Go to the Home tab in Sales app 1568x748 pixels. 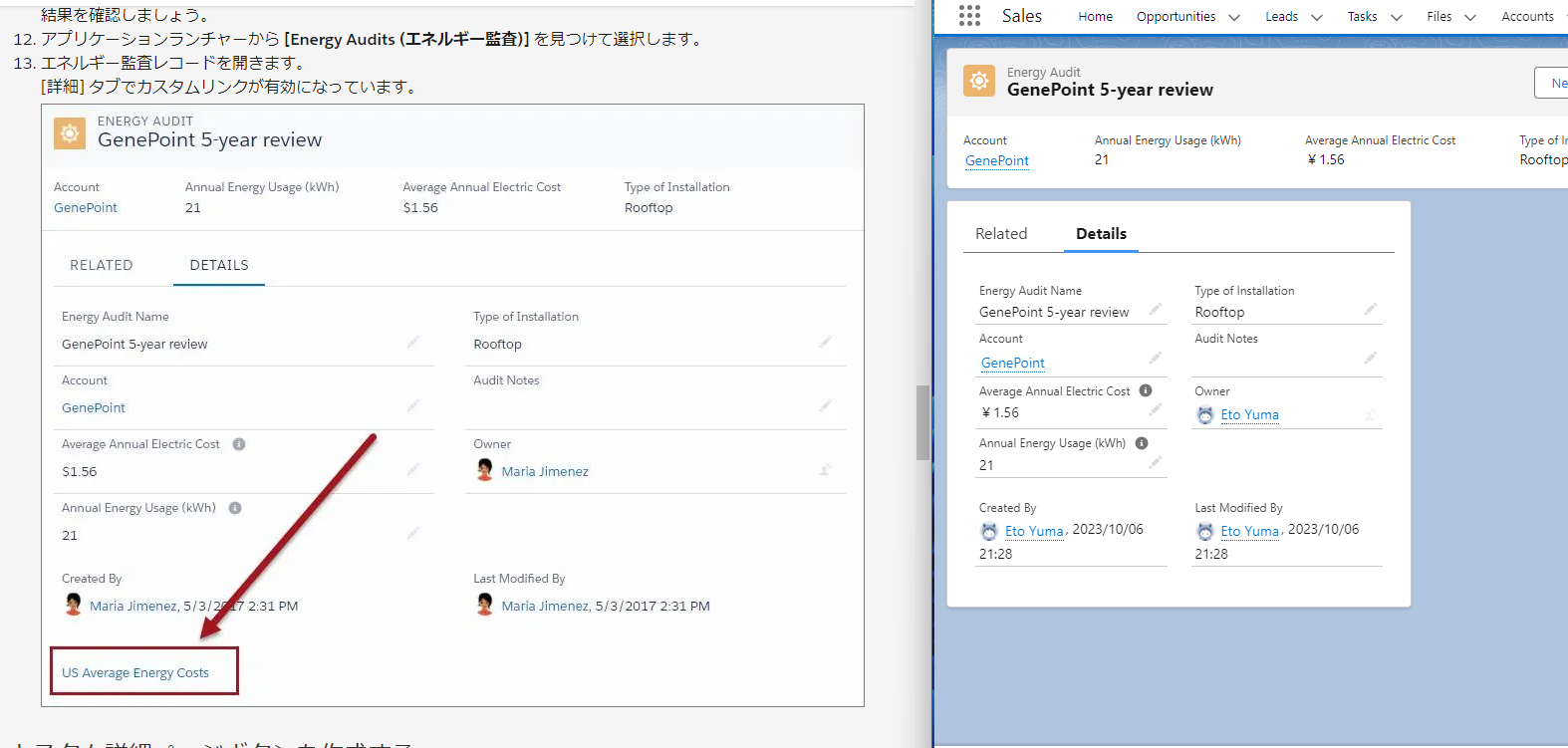[x=1095, y=16]
